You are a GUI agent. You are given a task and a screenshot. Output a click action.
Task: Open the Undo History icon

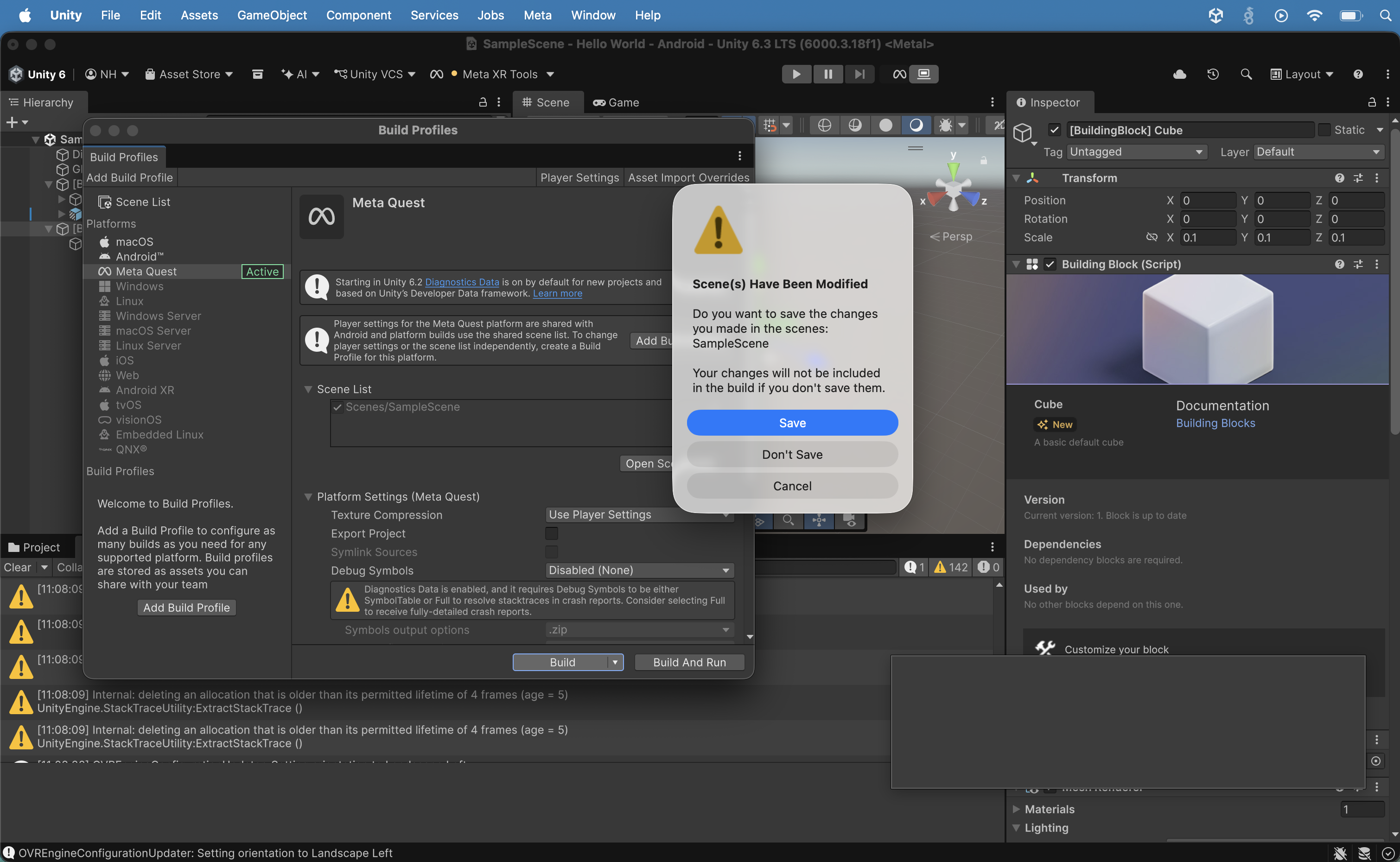(1213, 74)
